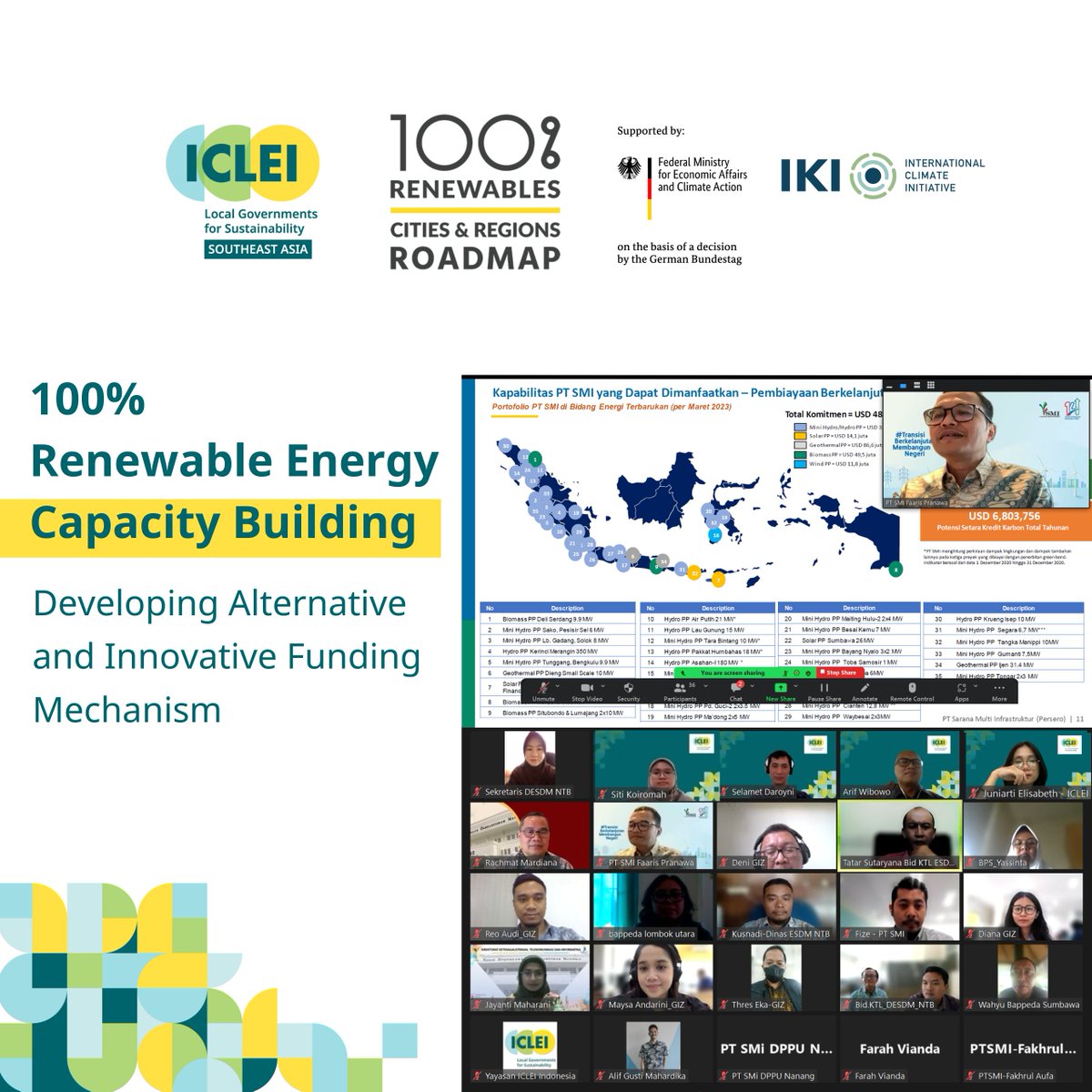Select the BPS_Yassinta video tile
This screenshot has height=1092, width=1092.
click(1023, 835)
